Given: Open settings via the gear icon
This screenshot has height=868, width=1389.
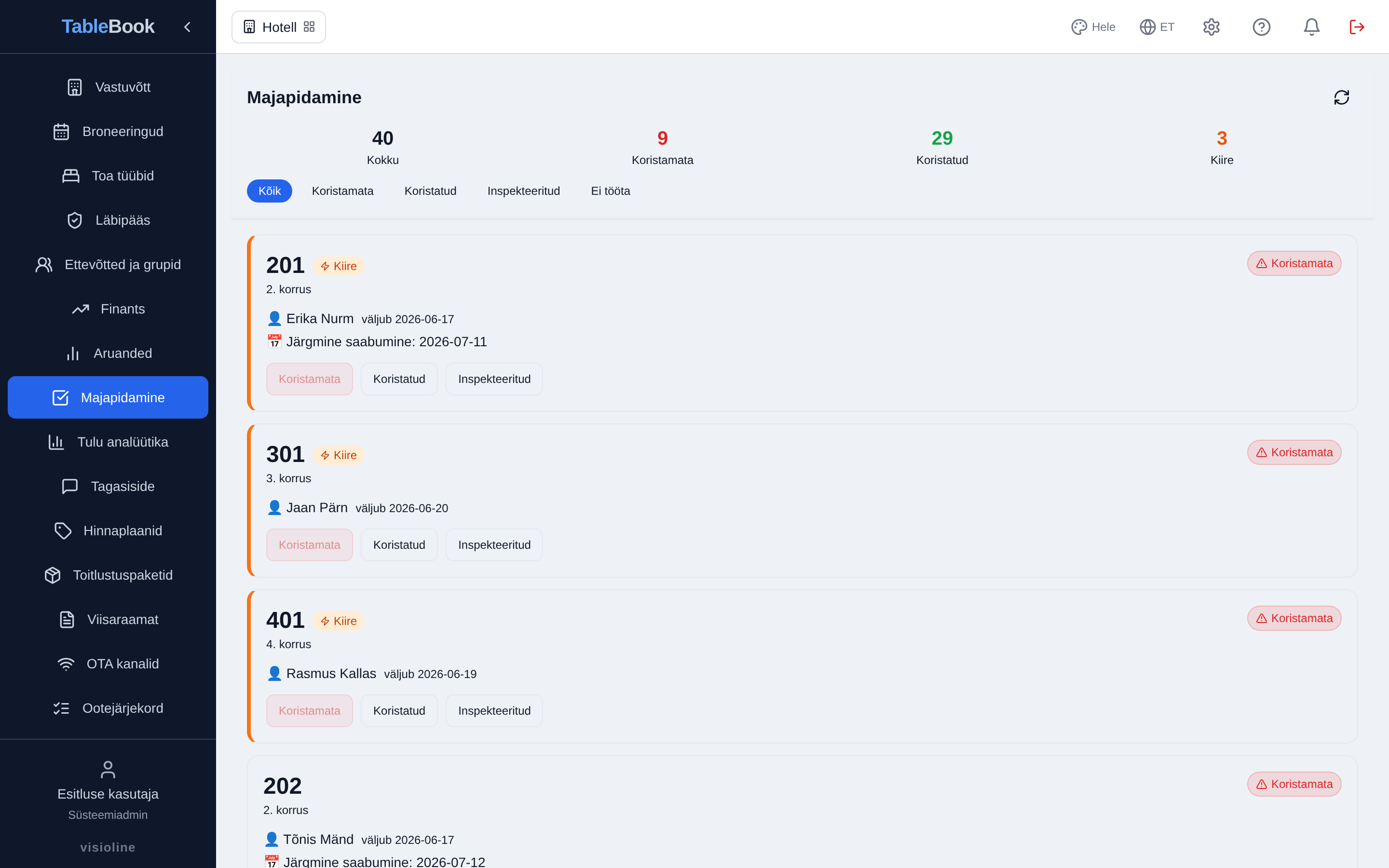Looking at the screenshot, I should tap(1211, 27).
